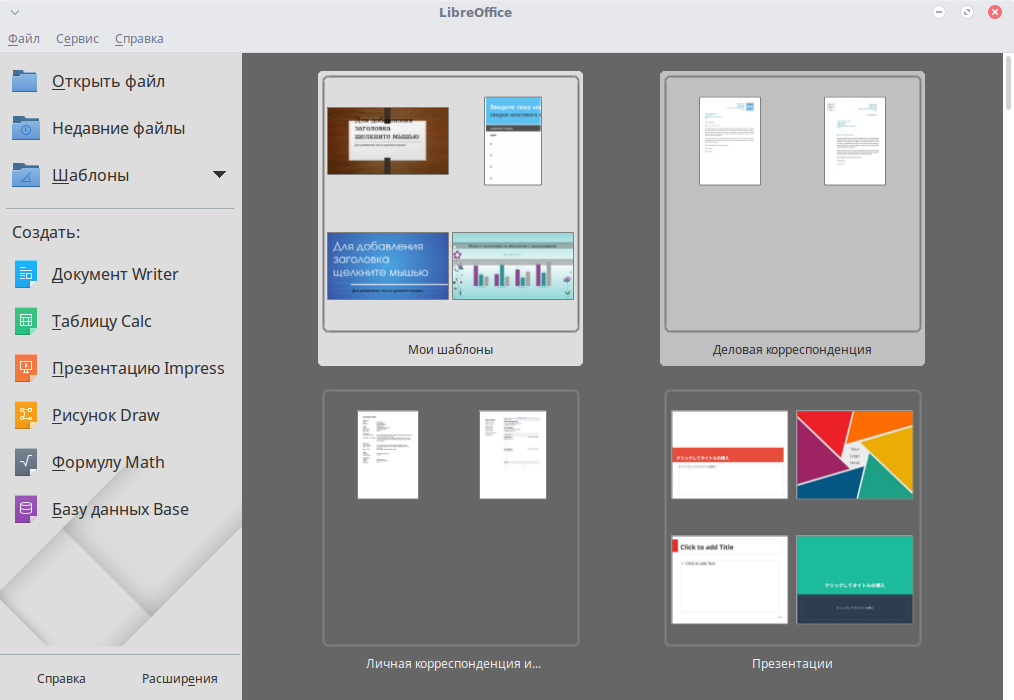Click the Recent Files clock folder icon
The width and height of the screenshot is (1014, 700).
pyautogui.click(x=25, y=128)
